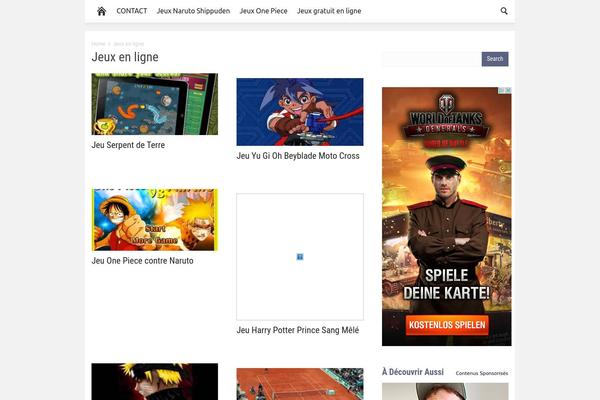Viewport: 600px width, 400px height.
Task: Click SPIELE DEINE KARTE ad text
Action: click(446, 284)
